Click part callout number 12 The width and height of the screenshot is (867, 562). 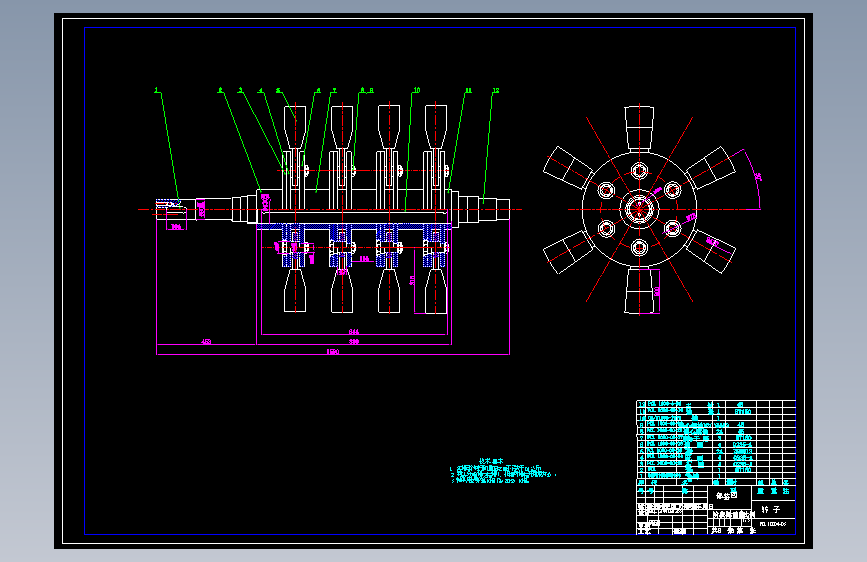tap(495, 90)
